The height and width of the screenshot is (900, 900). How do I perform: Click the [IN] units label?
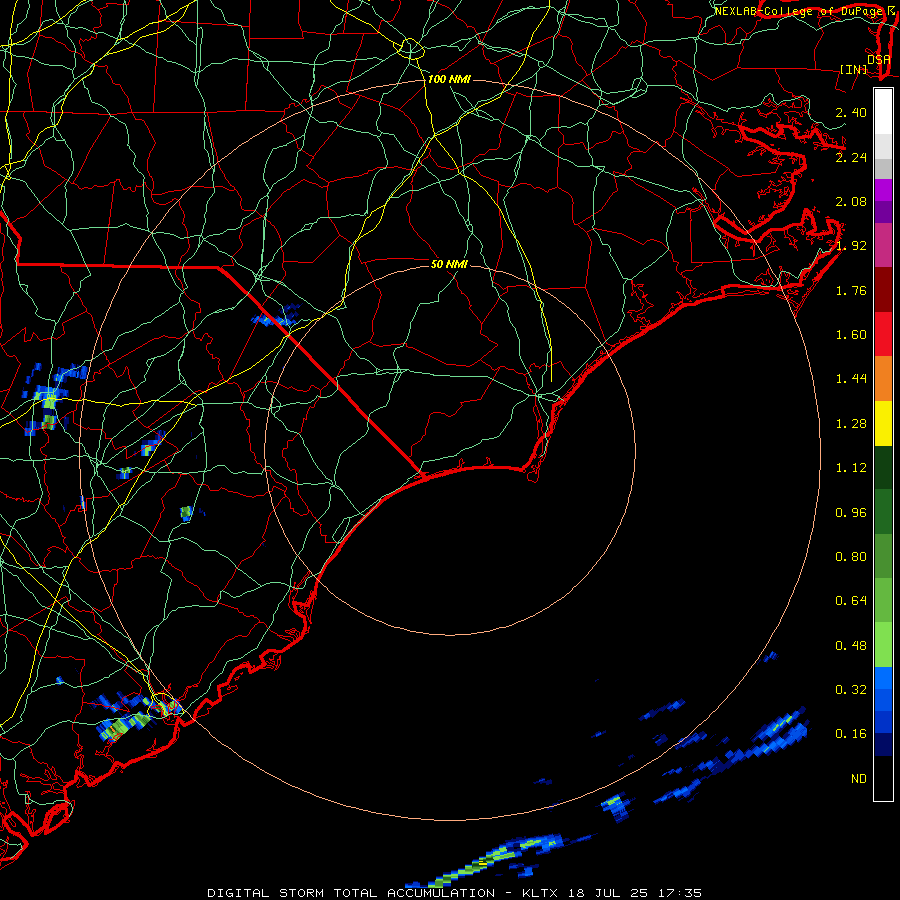(853, 69)
